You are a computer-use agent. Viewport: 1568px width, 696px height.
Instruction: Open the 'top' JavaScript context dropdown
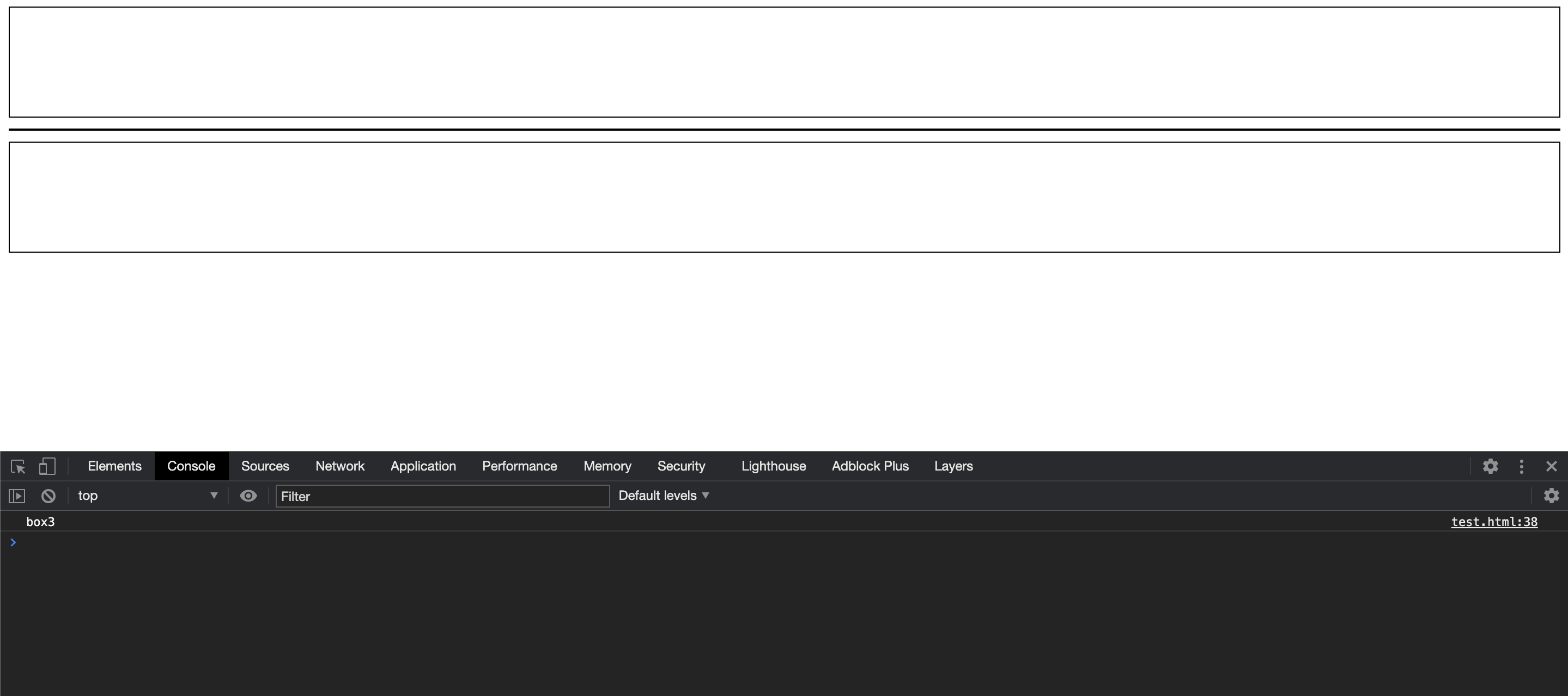coord(147,496)
